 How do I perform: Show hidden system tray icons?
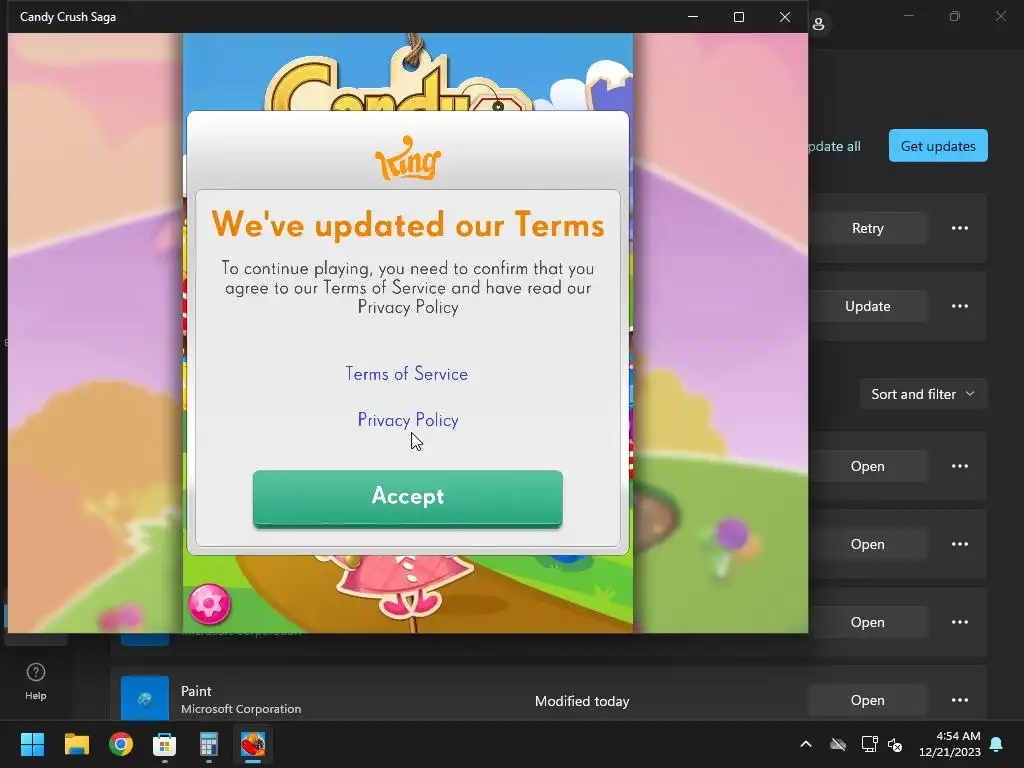[x=806, y=744]
